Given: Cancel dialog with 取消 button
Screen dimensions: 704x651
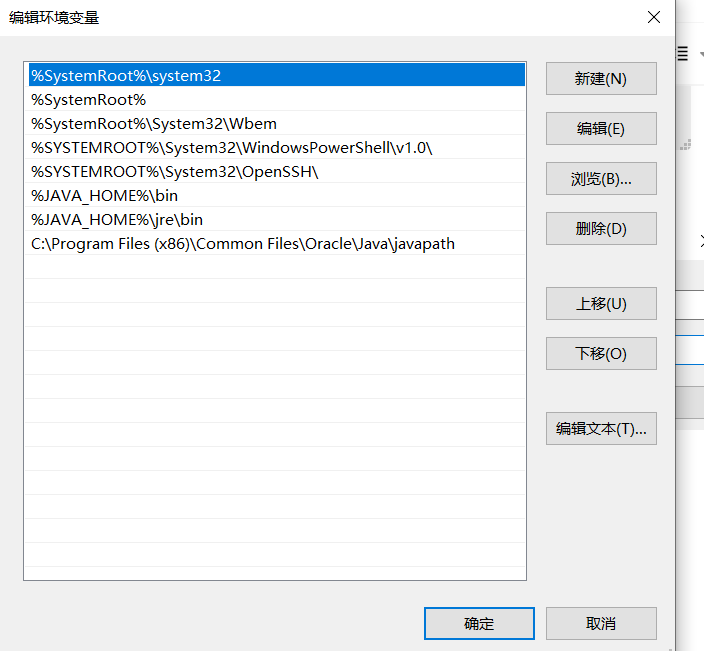Looking at the screenshot, I should coord(601,624).
